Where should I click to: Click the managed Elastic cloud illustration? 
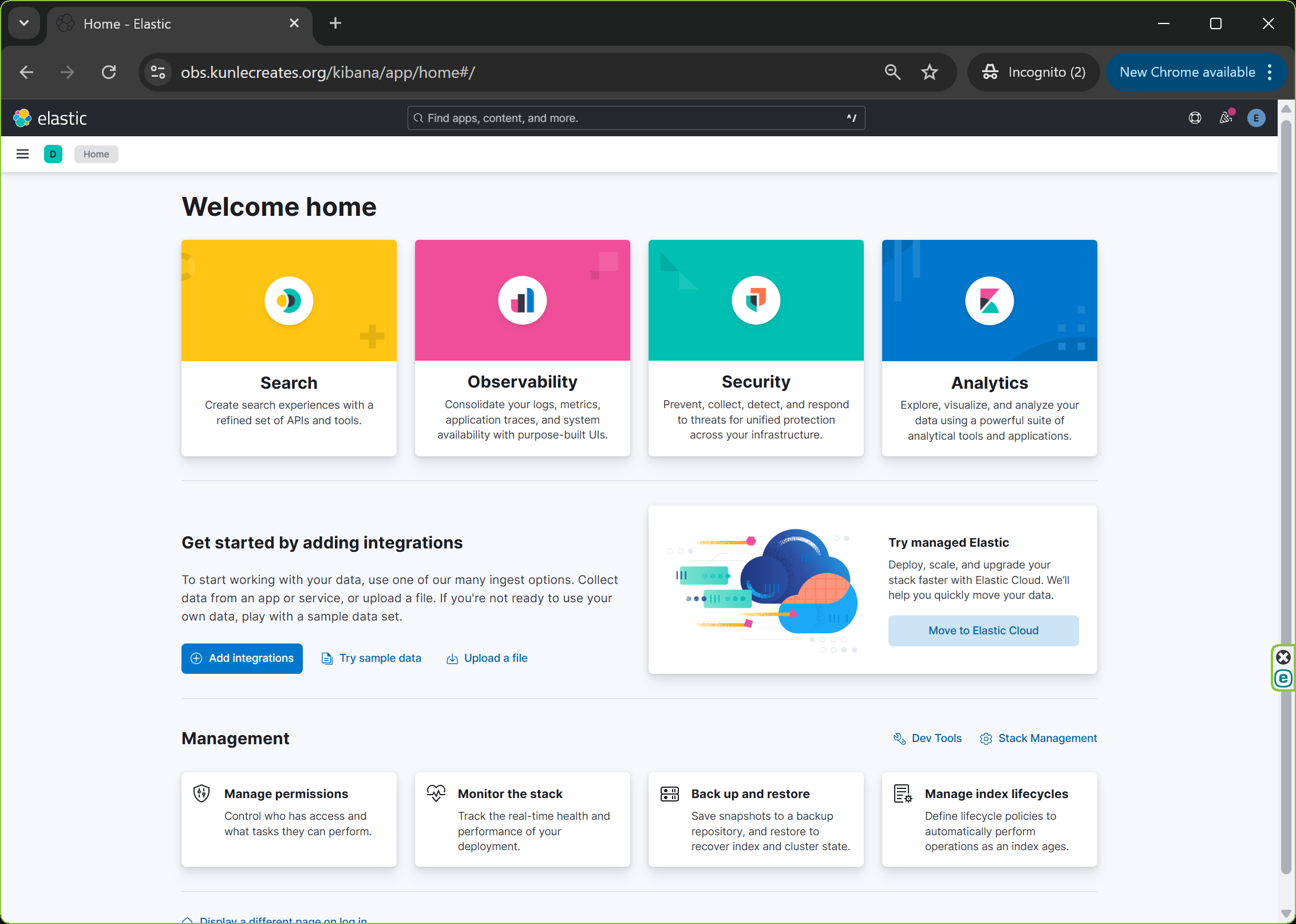[x=762, y=590]
